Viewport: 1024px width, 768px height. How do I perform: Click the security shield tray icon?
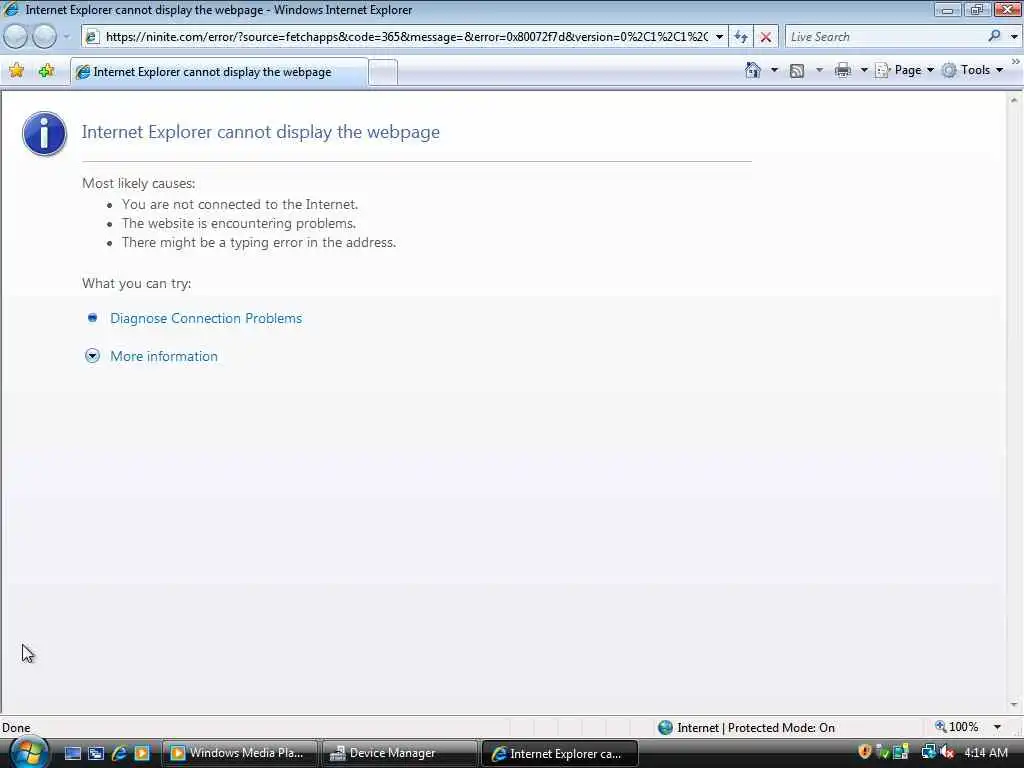pos(865,752)
